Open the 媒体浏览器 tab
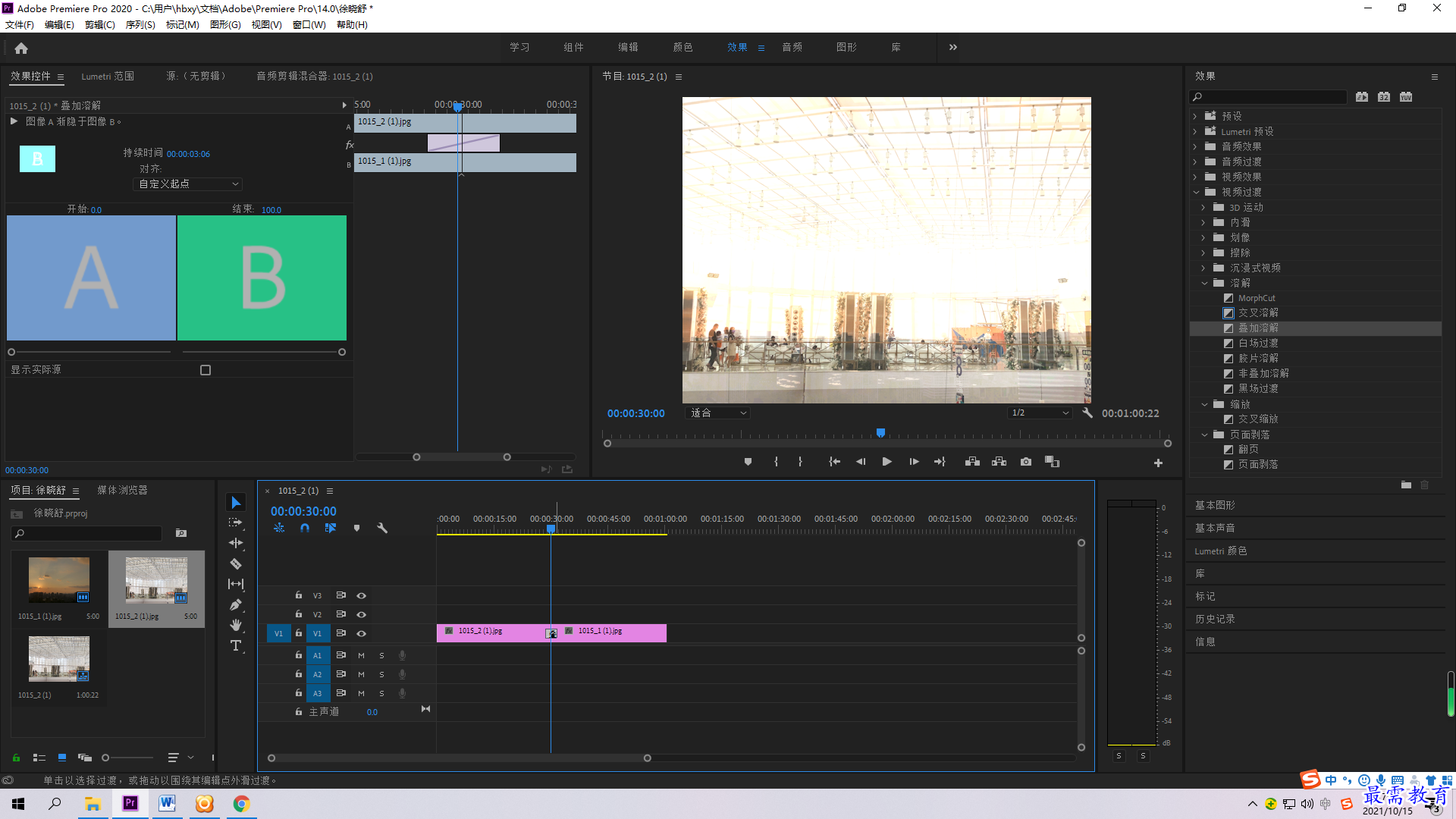This screenshot has height=819, width=1456. (x=122, y=491)
